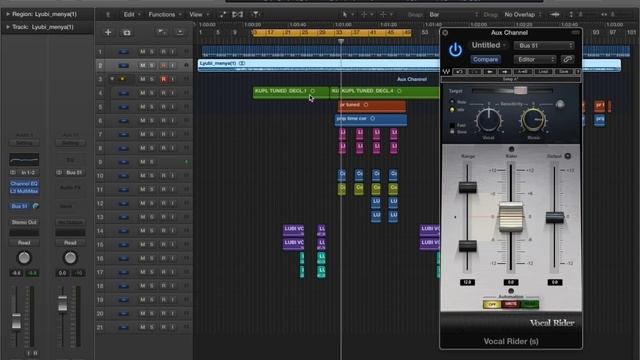Viewport: 640px width, 360px height.
Task: Click the global tracks flag button
Action: [162, 32]
